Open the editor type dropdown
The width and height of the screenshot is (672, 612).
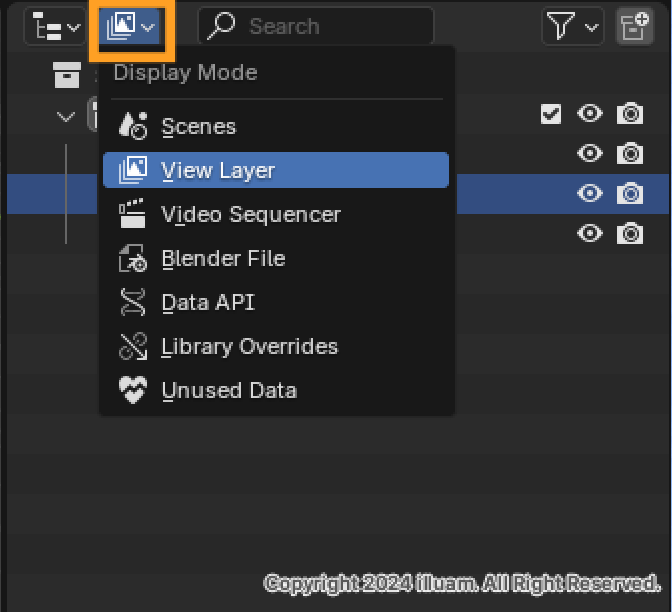pyautogui.click(x=56, y=27)
